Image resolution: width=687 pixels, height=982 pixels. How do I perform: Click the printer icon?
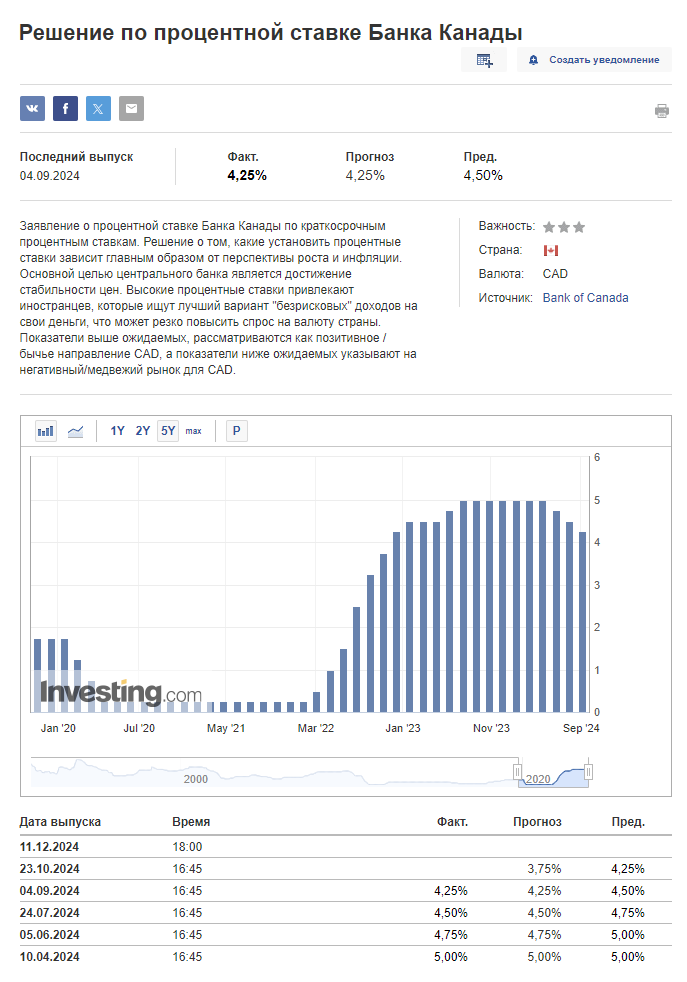662,111
